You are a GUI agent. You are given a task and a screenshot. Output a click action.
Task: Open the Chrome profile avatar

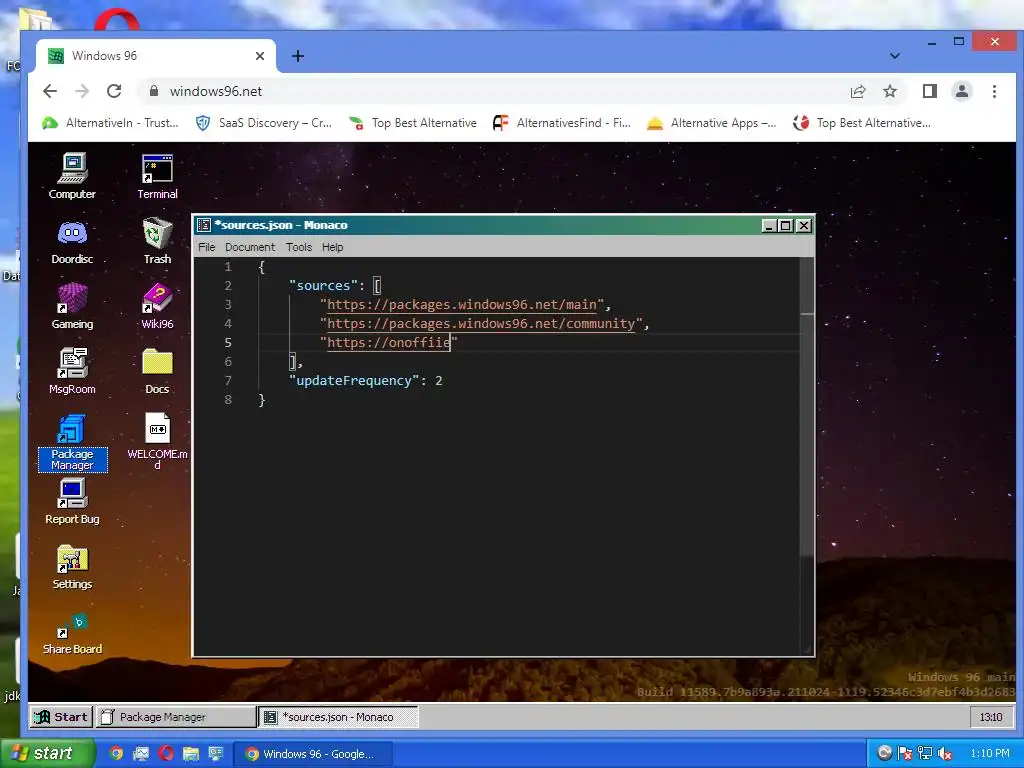[x=962, y=91]
